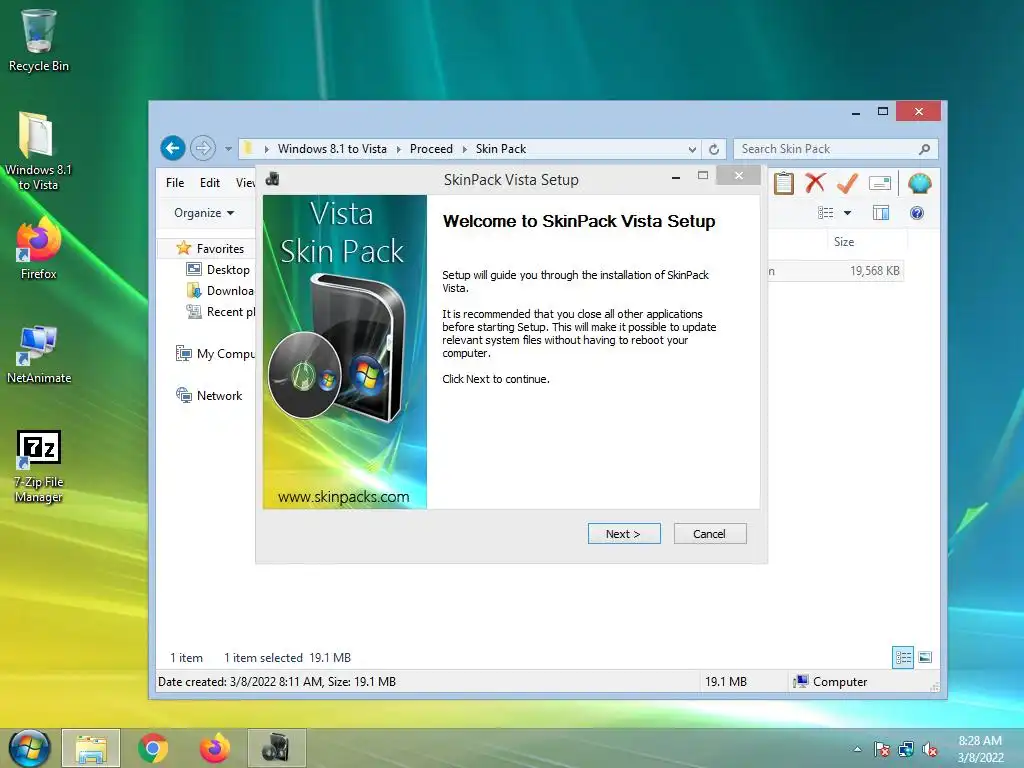Go back in Explorer window
1024x768 pixels.
coord(173,148)
